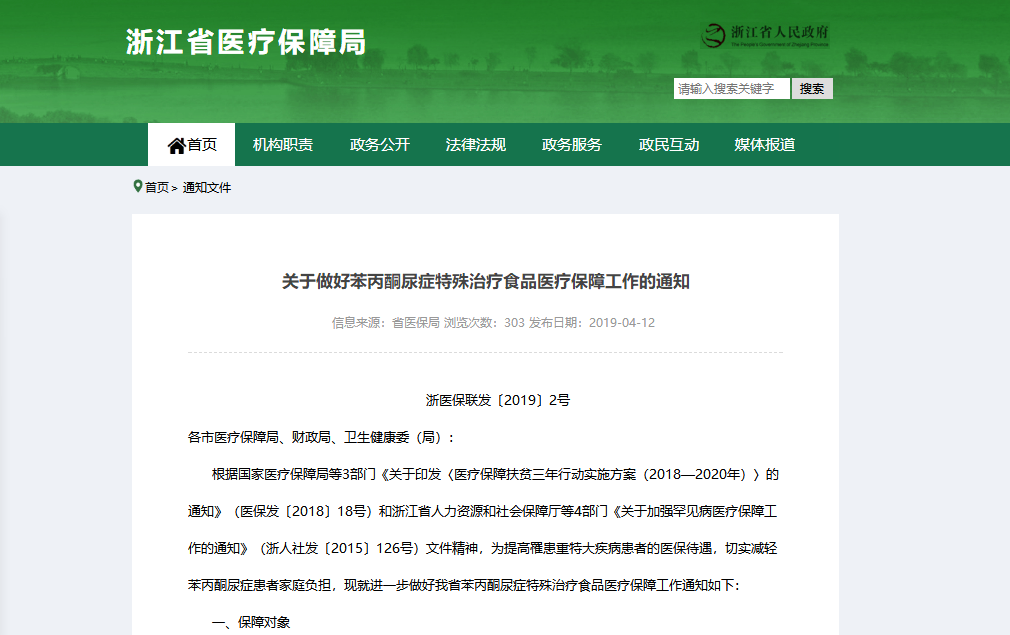Open the Zhejiang People's Government logo link
Viewport: 1010px width, 635px height.
(765, 35)
